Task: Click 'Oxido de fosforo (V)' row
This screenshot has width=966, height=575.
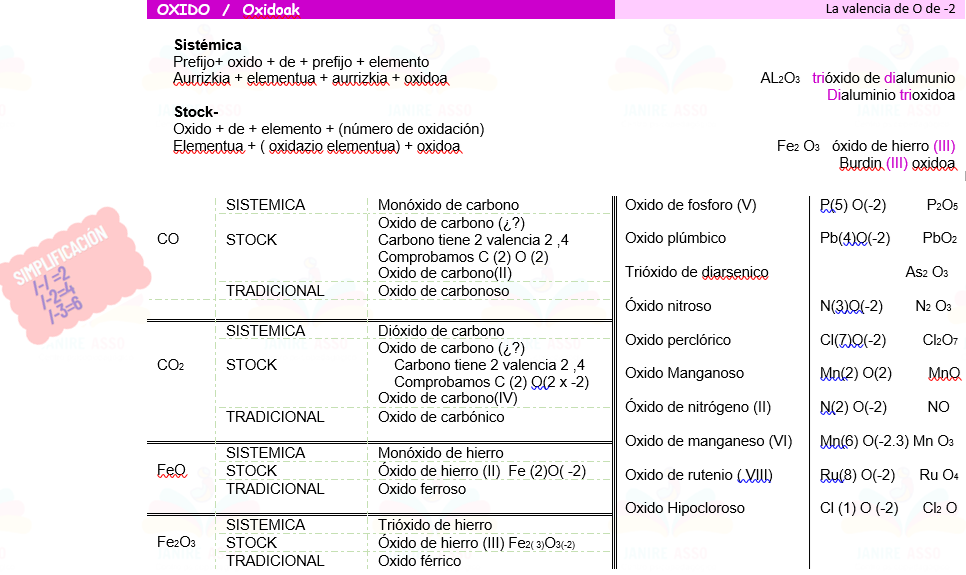Action: (x=691, y=205)
